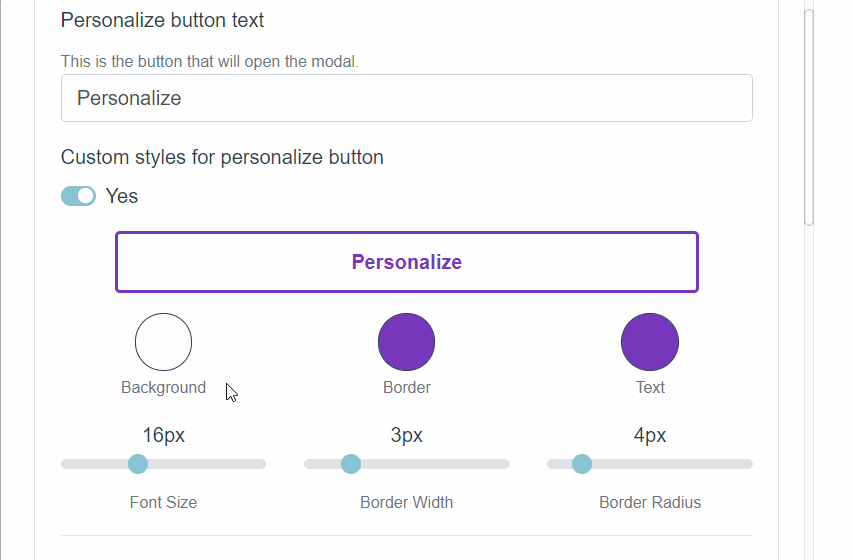Click the Personalize button text heading

[162, 20]
